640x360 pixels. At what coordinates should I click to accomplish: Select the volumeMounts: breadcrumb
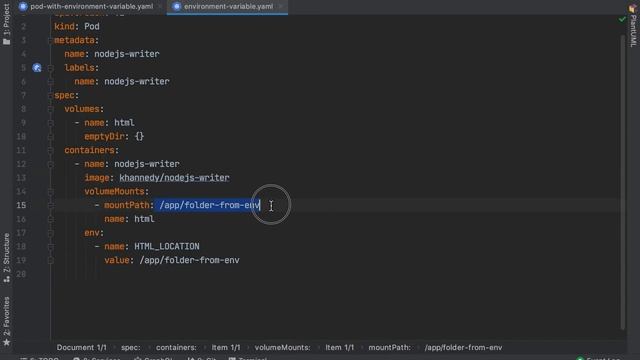pos(282,347)
